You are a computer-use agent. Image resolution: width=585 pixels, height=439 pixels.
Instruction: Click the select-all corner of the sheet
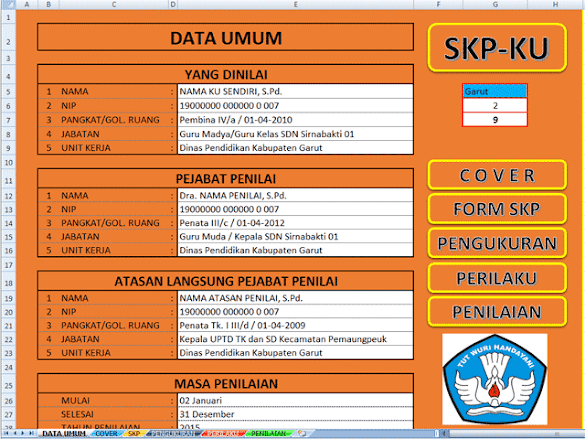click(x=8, y=4)
